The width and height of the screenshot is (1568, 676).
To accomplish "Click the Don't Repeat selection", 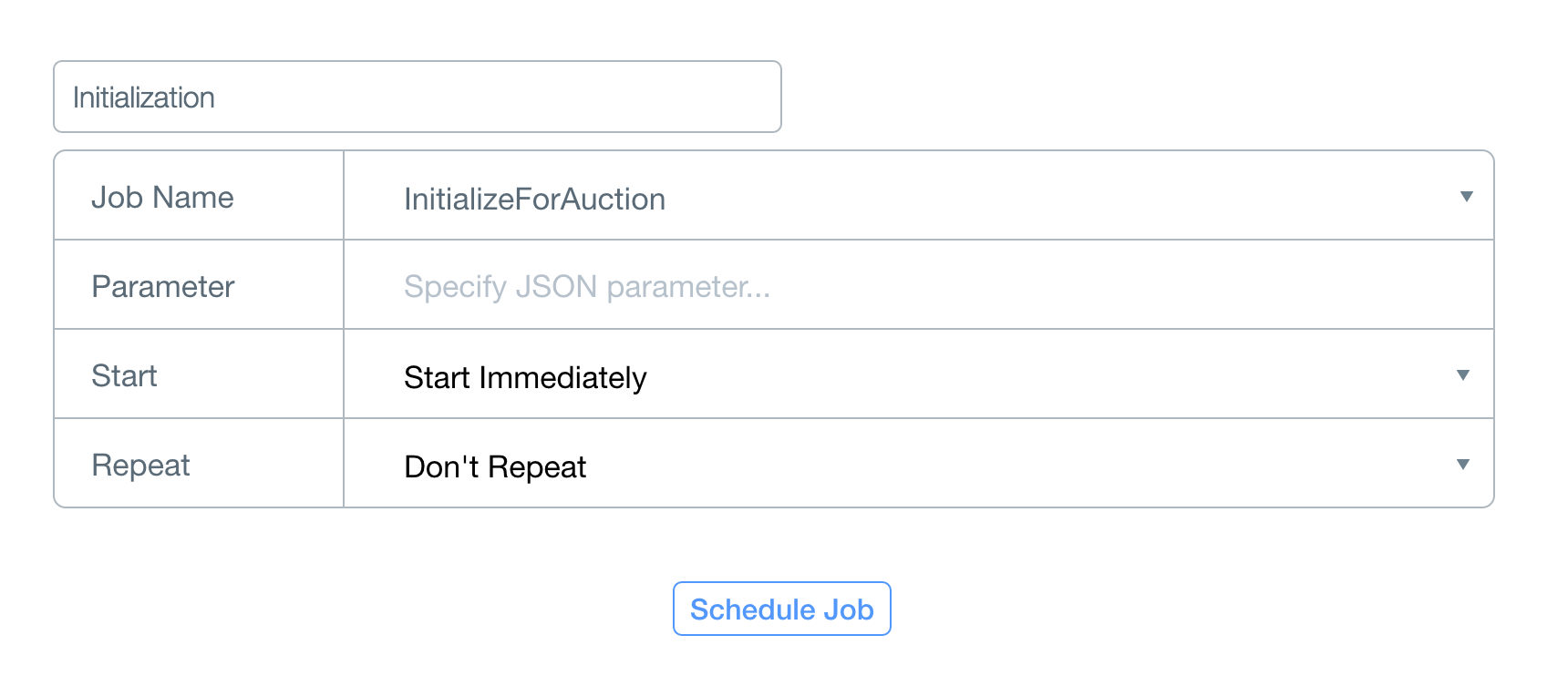I will pyautogui.click(x=495, y=466).
